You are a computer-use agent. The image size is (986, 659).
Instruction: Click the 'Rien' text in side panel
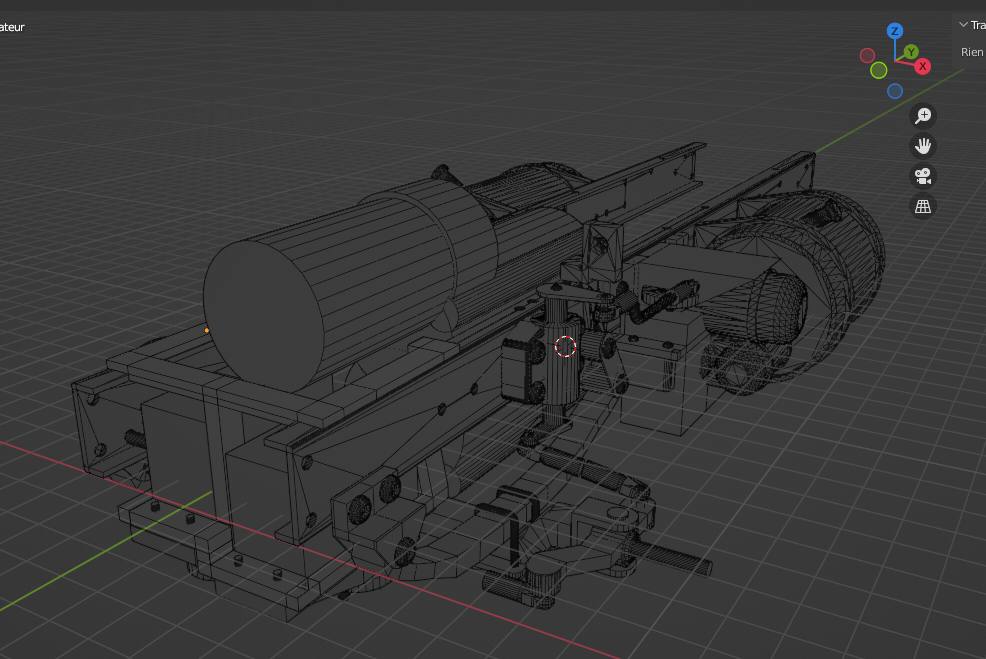pos(972,52)
